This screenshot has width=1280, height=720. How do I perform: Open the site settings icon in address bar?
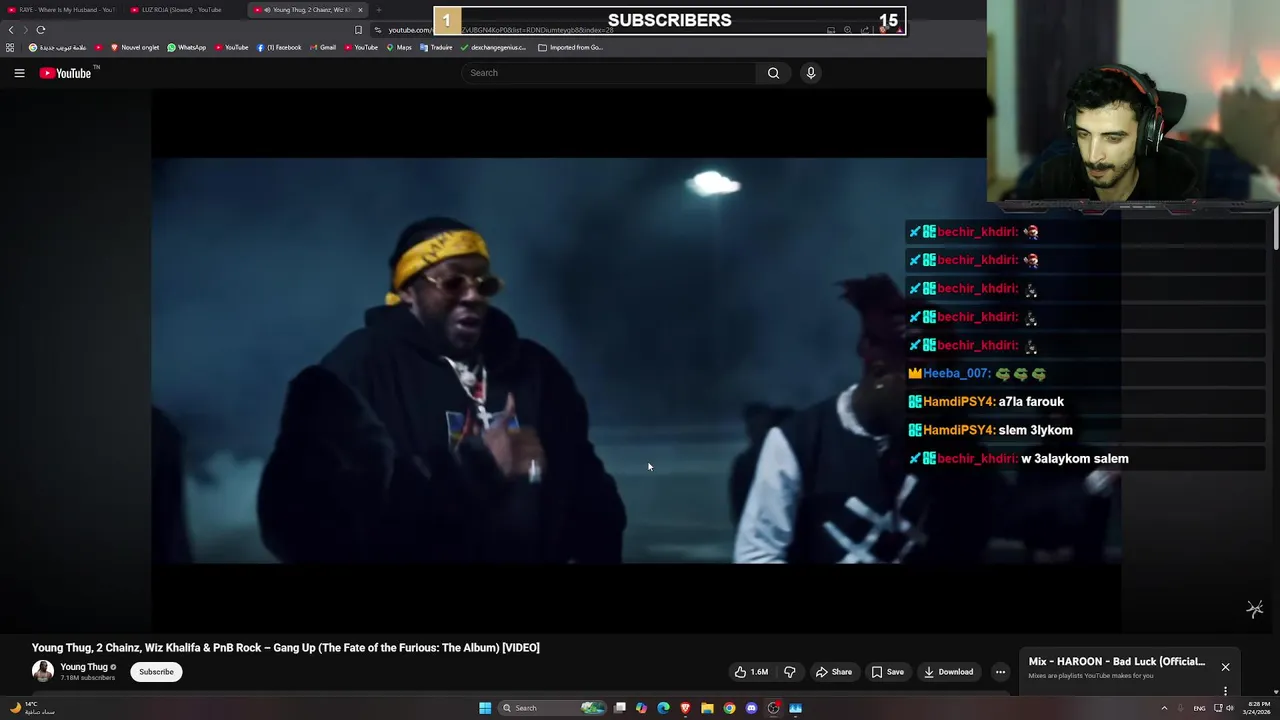point(378,30)
